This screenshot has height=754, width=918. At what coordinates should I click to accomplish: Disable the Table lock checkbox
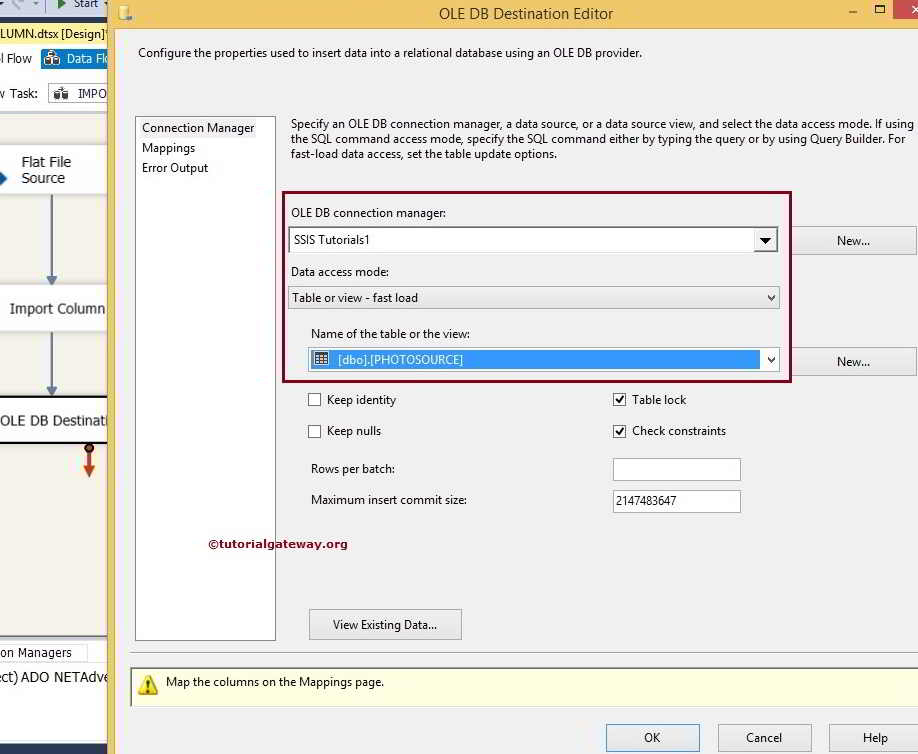(x=622, y=399)
